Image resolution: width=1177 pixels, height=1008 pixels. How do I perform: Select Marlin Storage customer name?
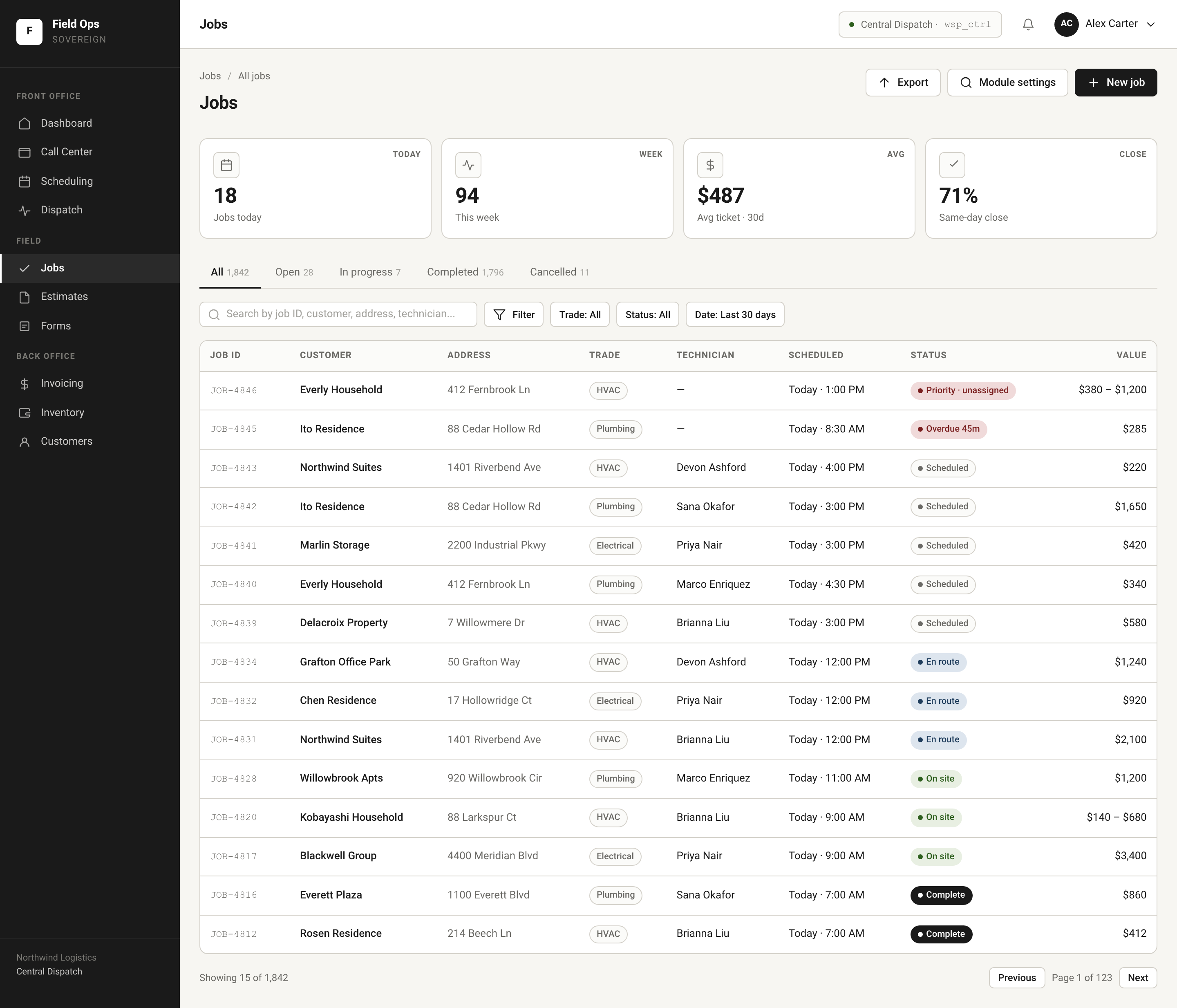(x=334, y=545)
